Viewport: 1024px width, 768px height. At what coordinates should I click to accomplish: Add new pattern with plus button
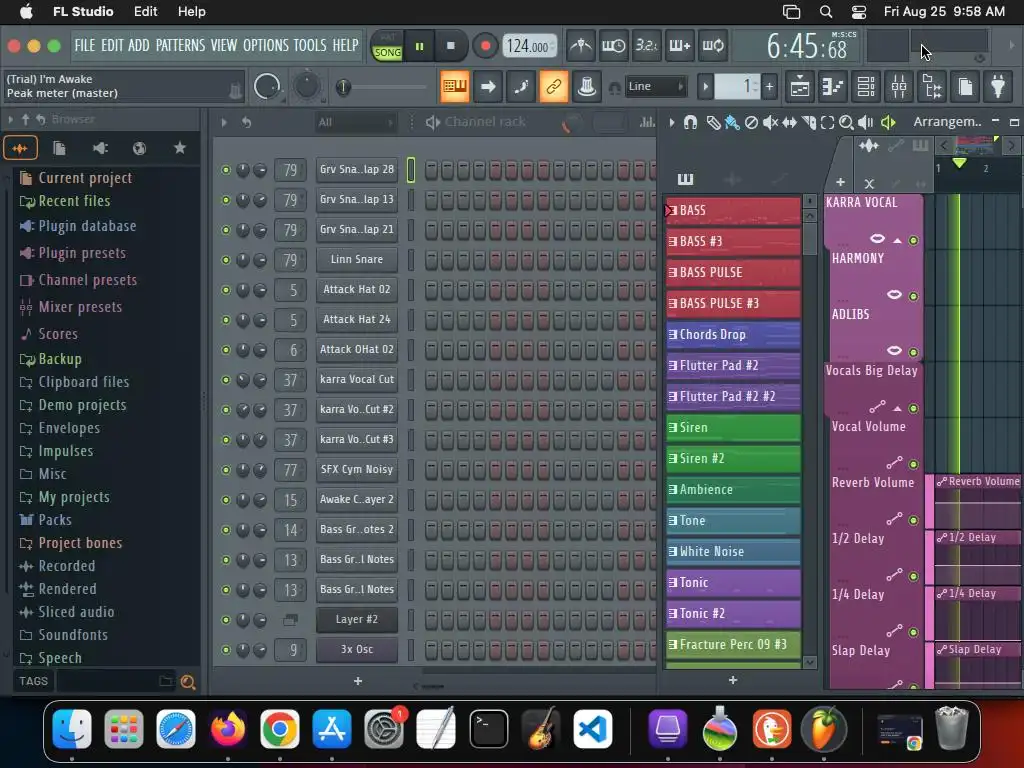tap(769, 86)
